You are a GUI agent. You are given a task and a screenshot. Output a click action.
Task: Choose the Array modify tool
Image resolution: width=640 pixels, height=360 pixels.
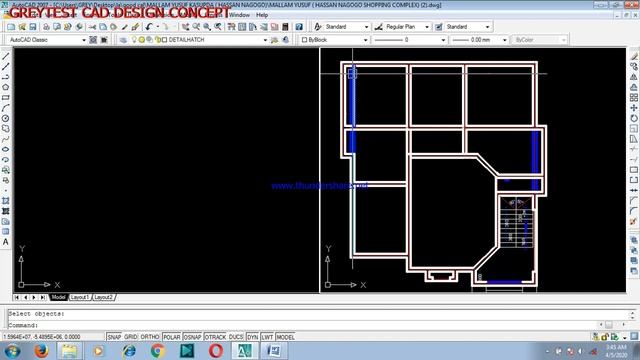tap(634, 98)
